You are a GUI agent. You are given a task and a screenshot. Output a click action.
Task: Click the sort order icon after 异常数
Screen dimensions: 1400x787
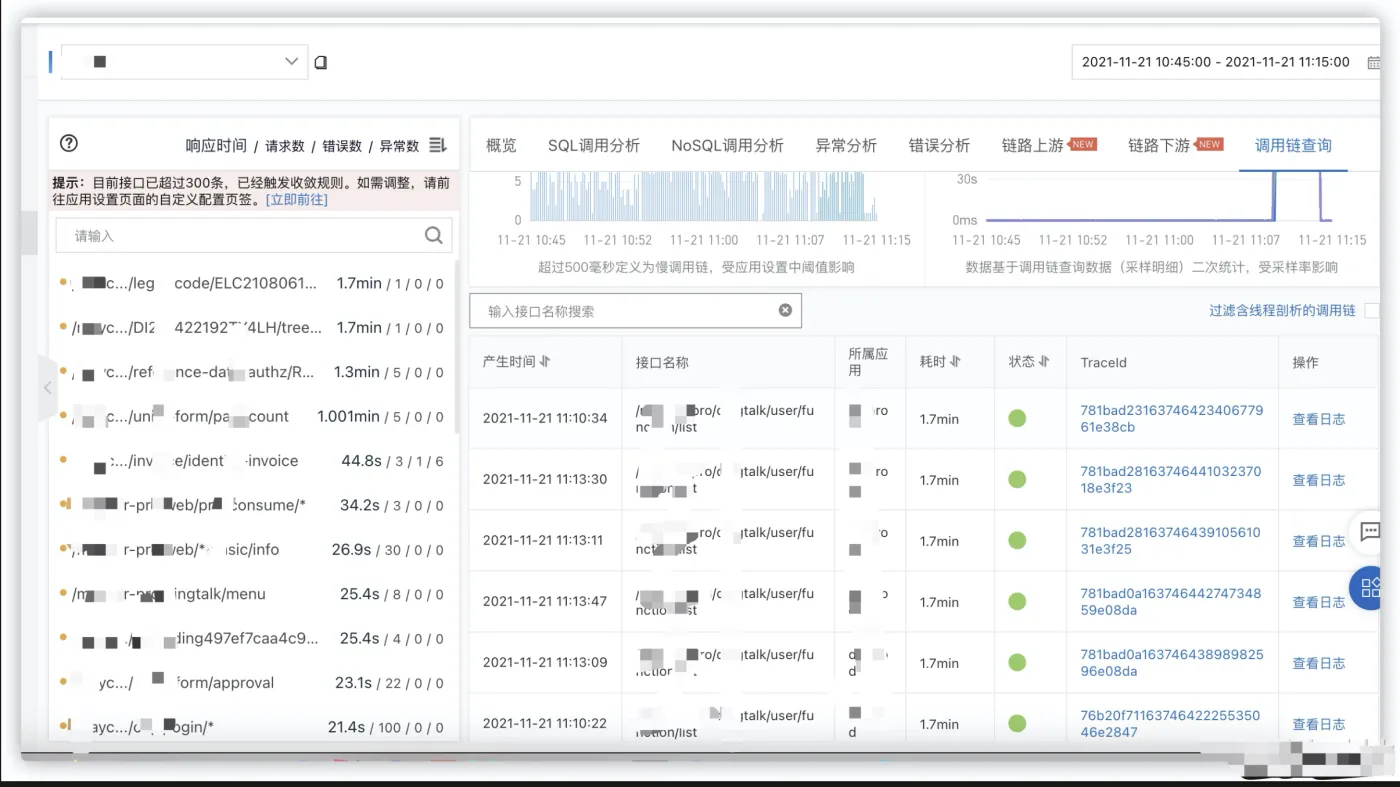438,145
